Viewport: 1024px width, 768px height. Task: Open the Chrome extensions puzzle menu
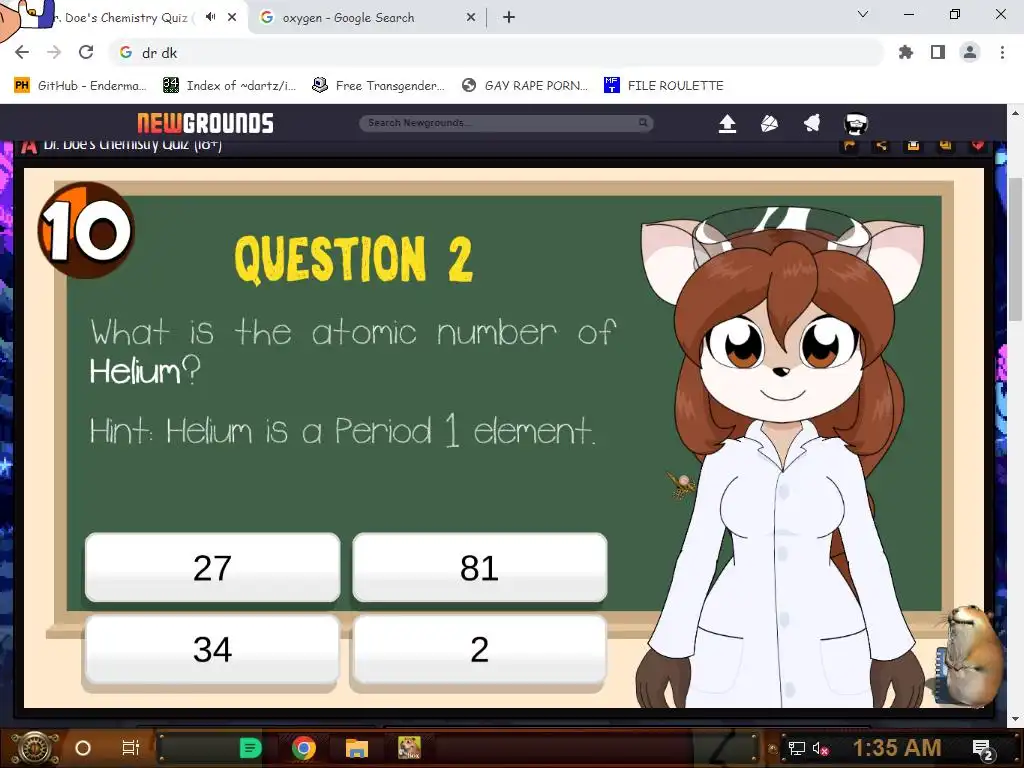(906, 52)
